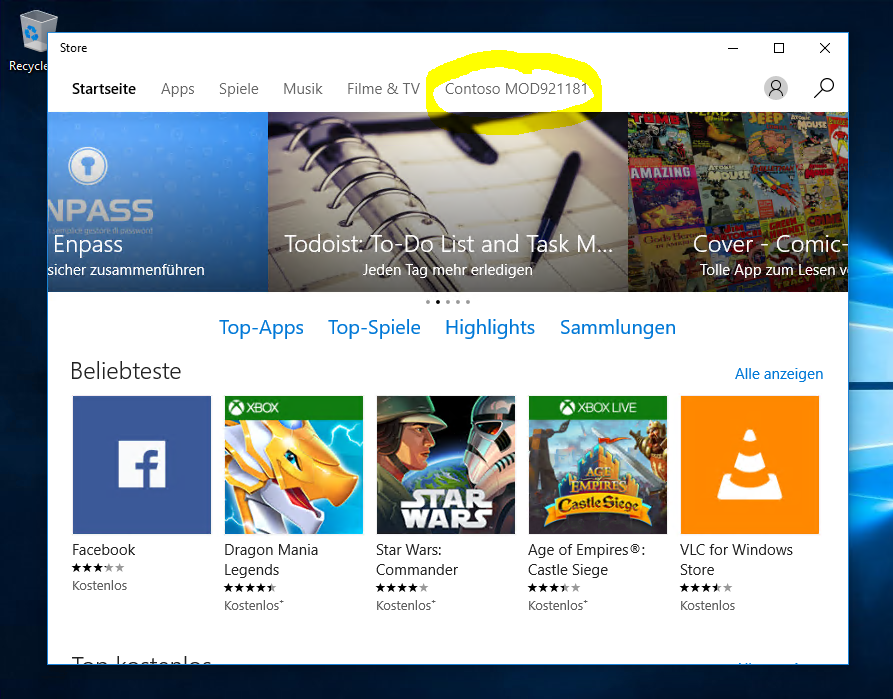This screenshot has width=893, height=699.
Task: Open the user account icon
Action: point(776,88)
